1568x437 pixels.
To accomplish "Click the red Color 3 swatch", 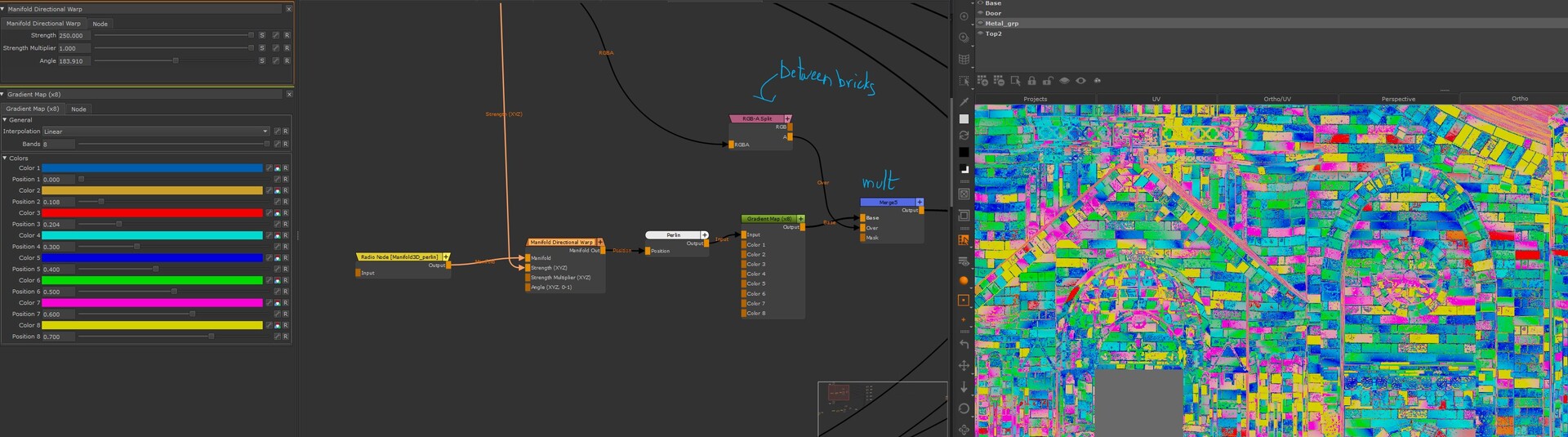I will click(153, 213).
